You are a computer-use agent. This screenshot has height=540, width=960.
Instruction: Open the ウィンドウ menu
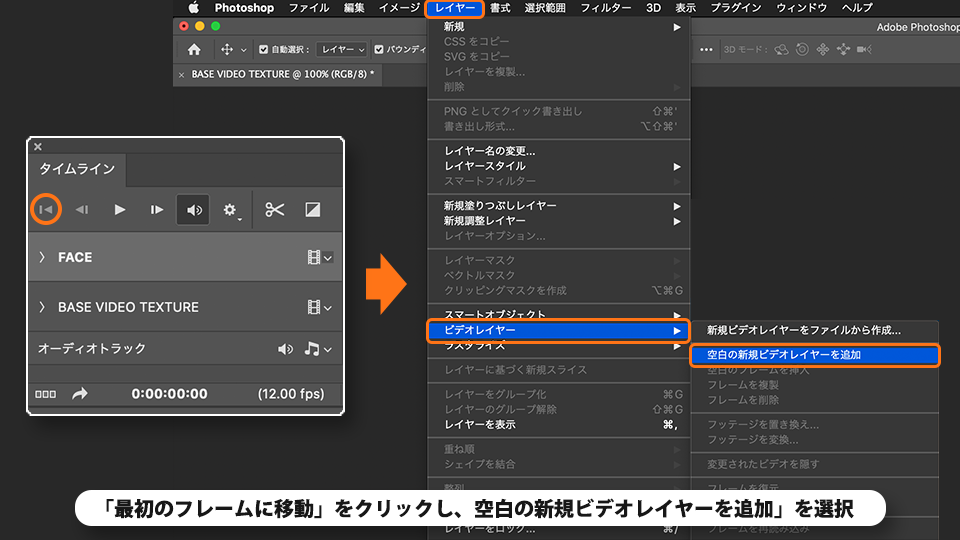(801, 8)
